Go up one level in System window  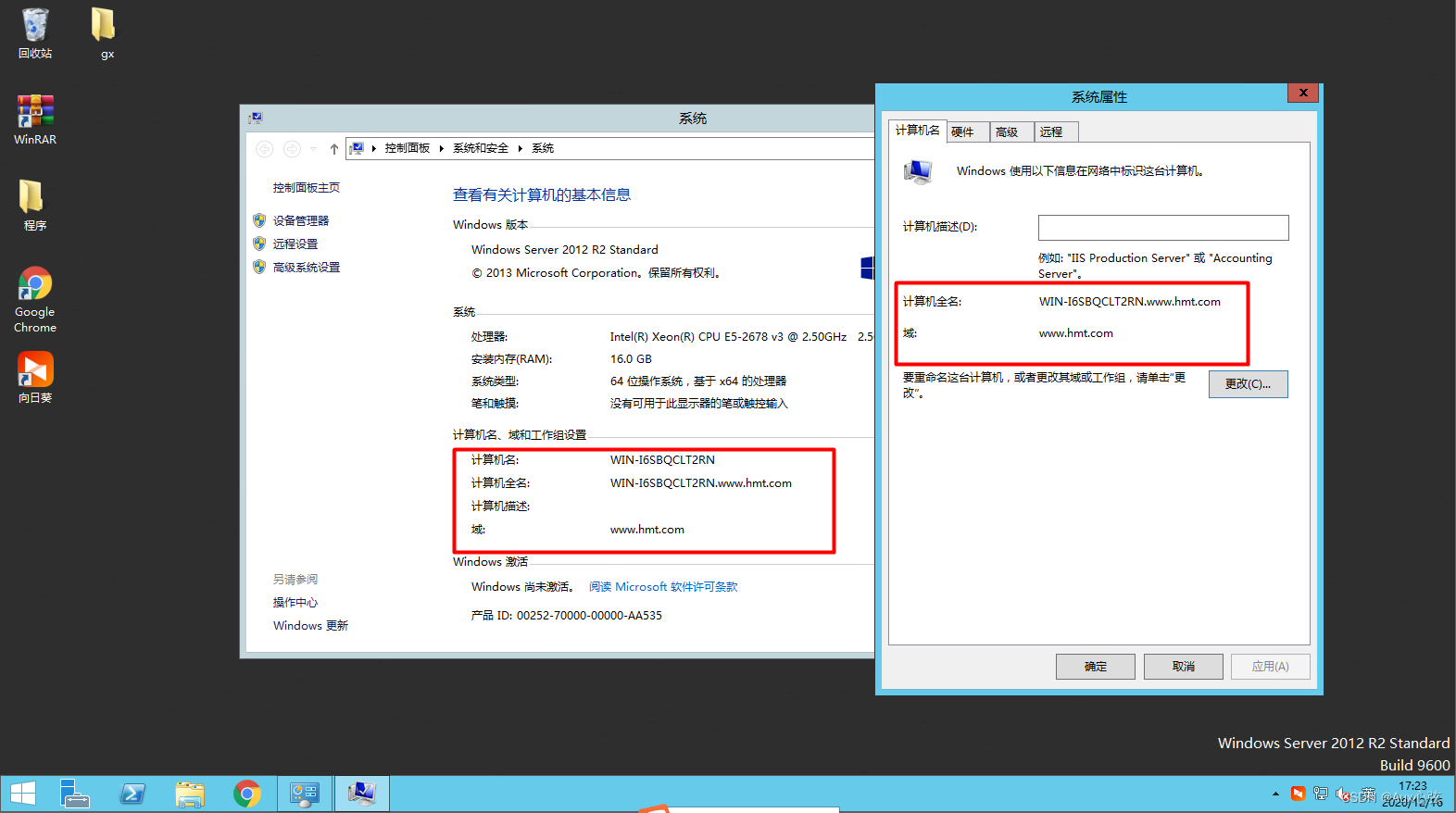tap(333, 148)
